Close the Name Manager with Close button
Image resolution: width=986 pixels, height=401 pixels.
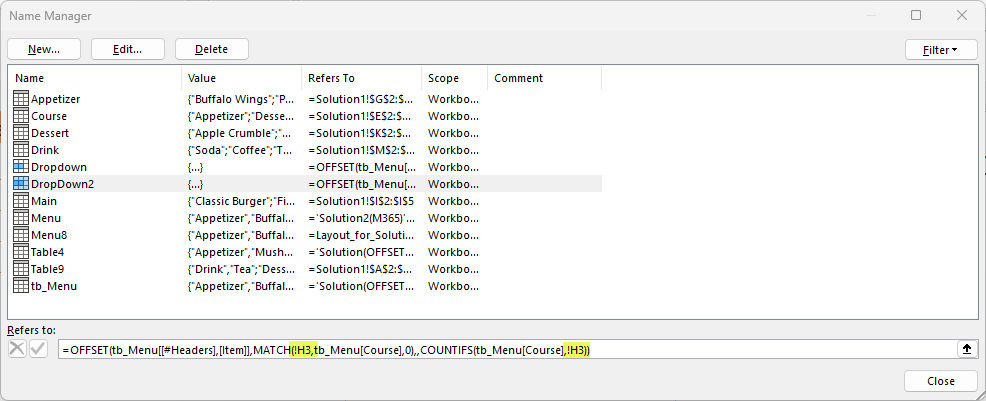click(940, 381)
